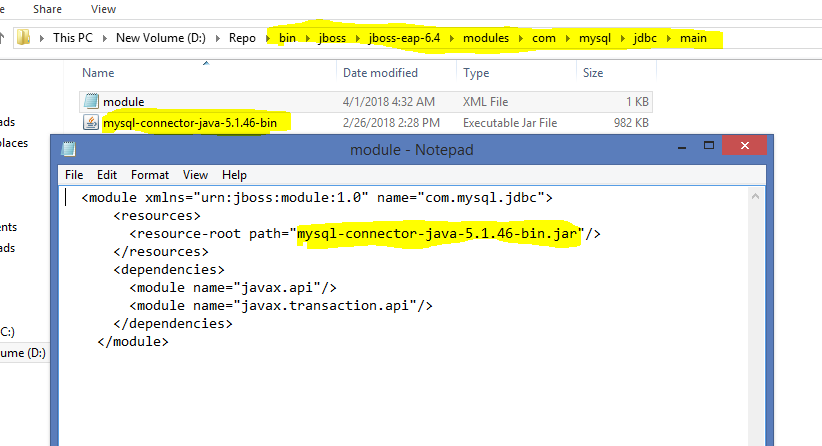
Task: Open the View ribbon tab in Explorer
Action: 103,9
